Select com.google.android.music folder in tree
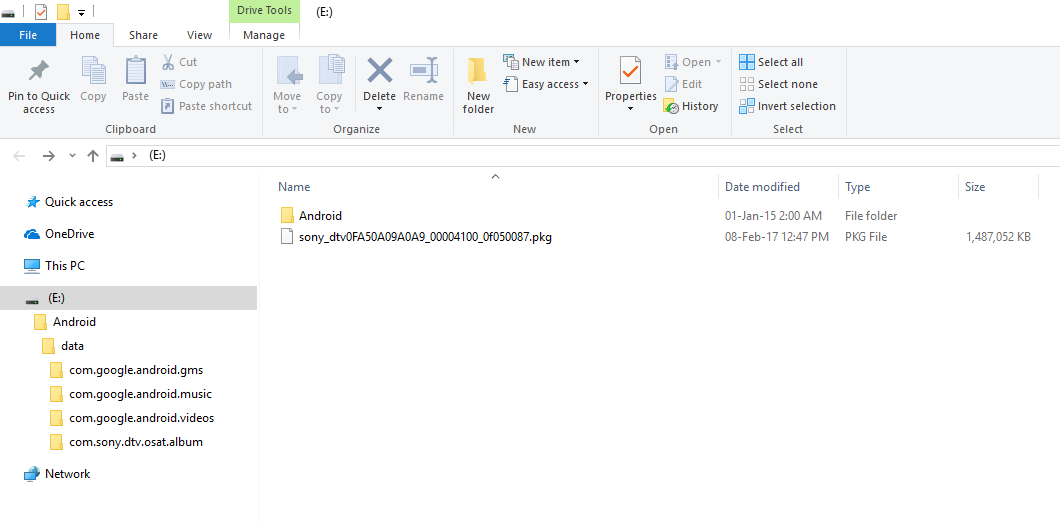 (140, 394)
